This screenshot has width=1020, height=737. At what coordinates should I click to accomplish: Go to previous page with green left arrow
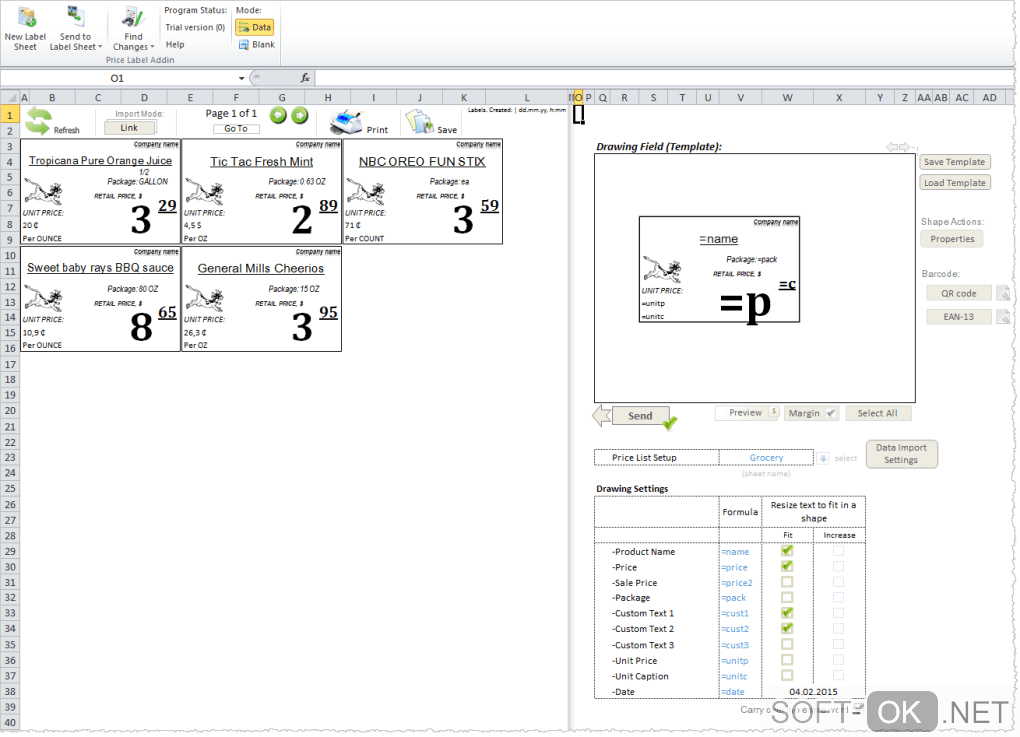pos(278,115)
